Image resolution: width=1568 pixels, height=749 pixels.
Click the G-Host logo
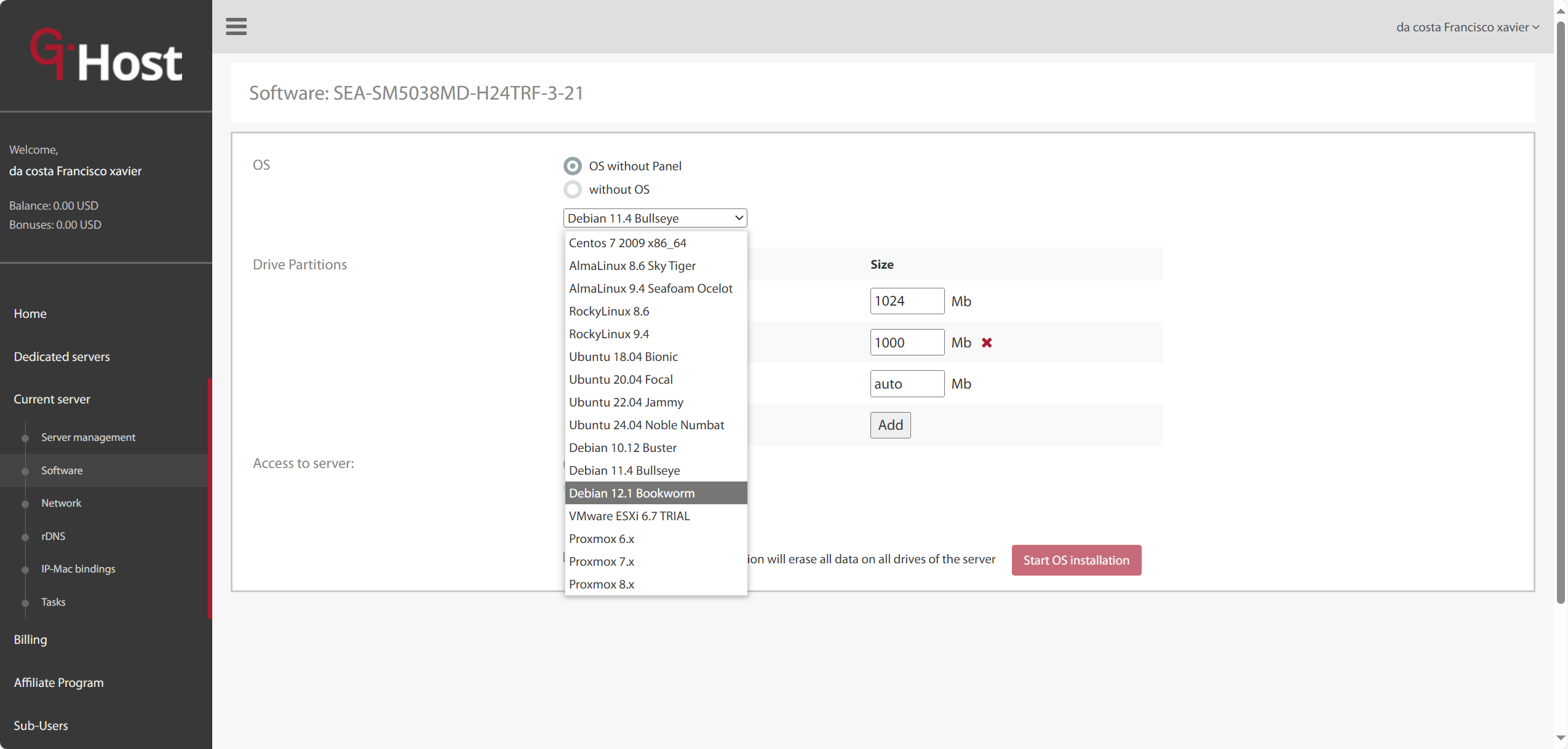click(106, 55)
